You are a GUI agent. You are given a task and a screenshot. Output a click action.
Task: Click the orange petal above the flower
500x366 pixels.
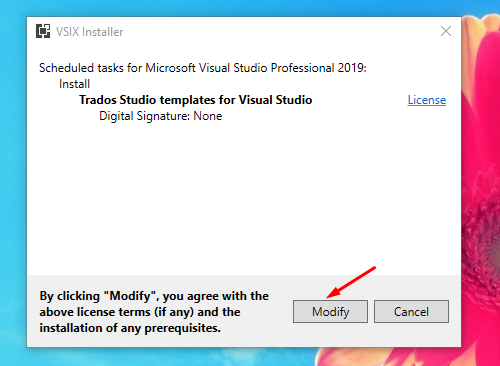coord(482,23)
